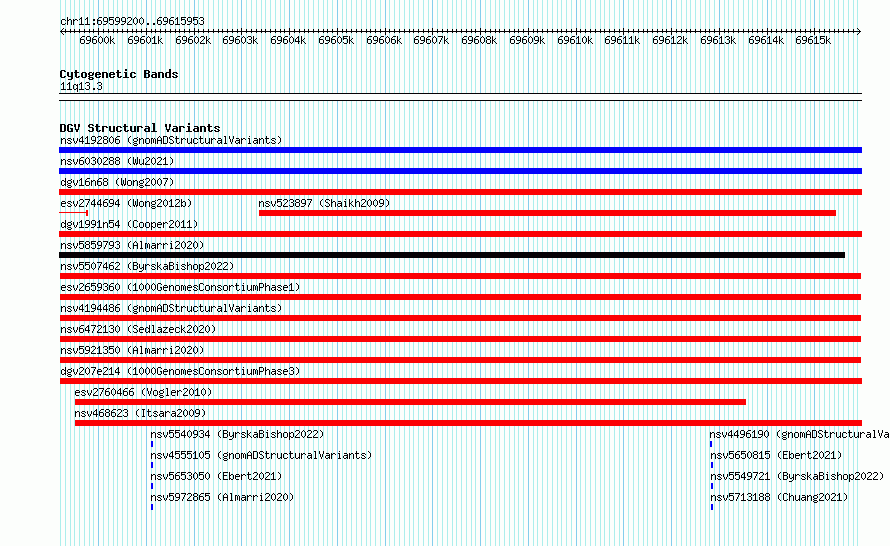Select the red bar under nsv523897 Shaikh2009
Screen dimensions: 890x546
click(547, 213)
